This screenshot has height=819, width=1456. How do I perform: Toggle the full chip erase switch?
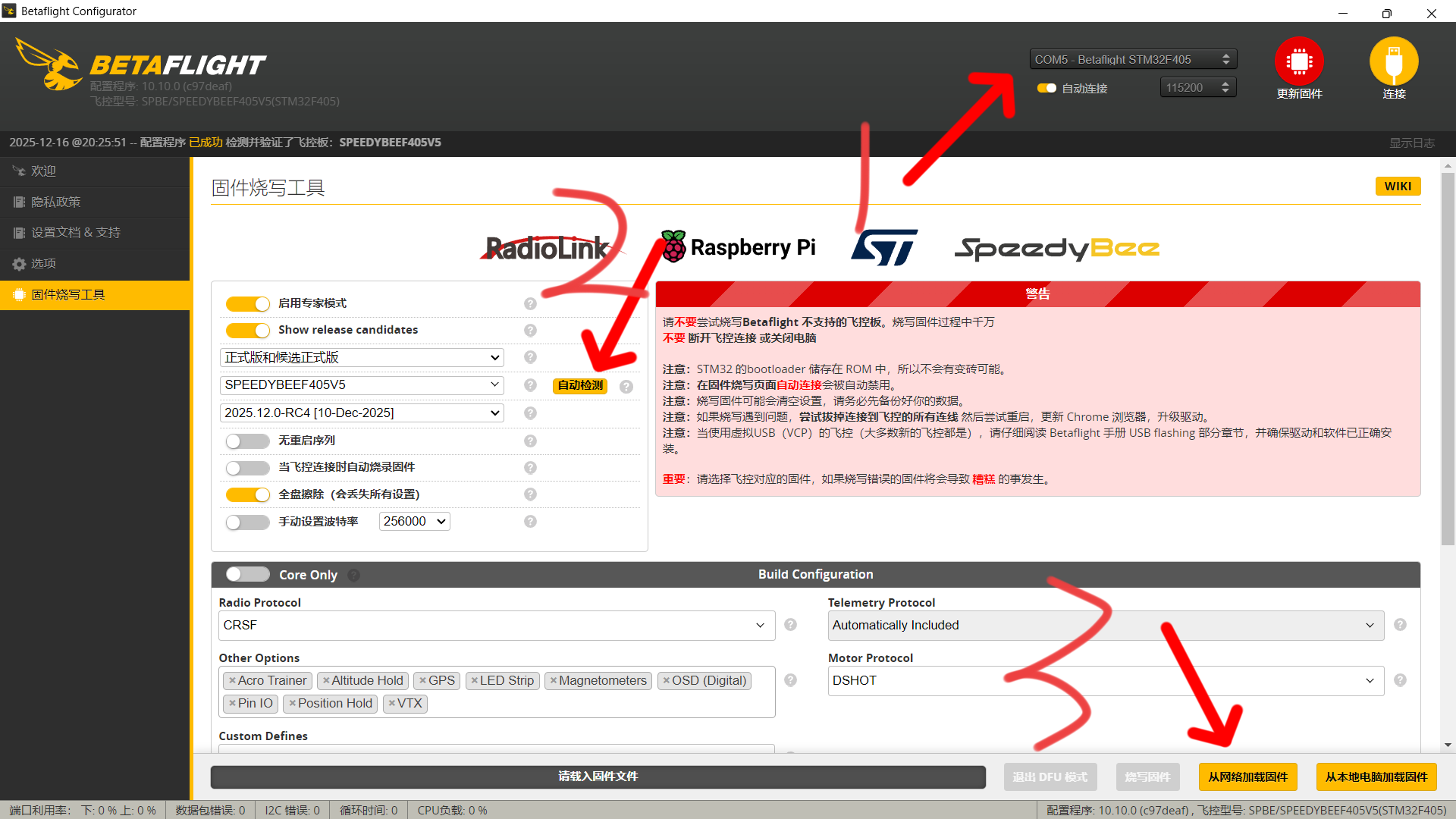click(x=247, y=494)
